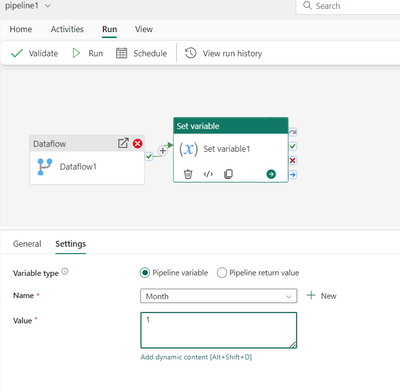Screen dimensions: 400x392
Task: Open the View ribbon tab
Action: point(144,29)
